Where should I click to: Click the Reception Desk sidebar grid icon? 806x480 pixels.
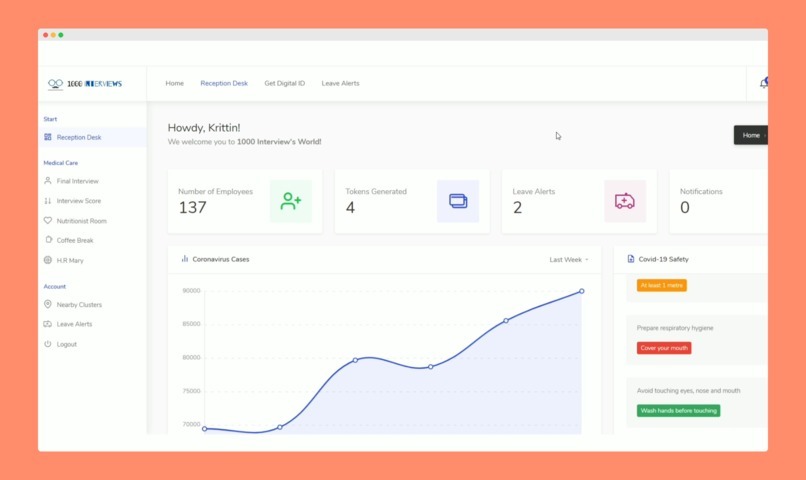[x=48, y=137]
